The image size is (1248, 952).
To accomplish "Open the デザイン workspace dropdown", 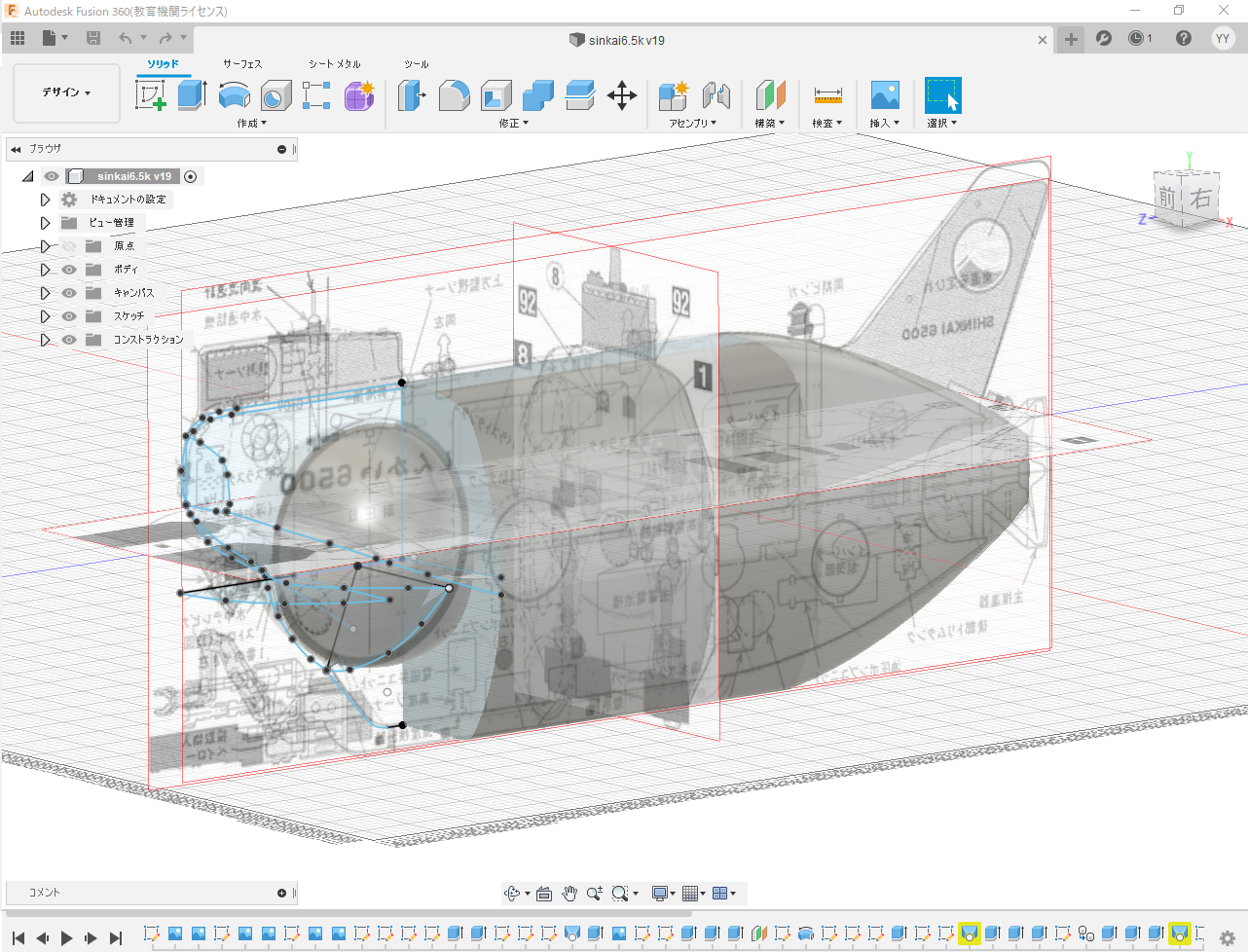I will 66,92.
